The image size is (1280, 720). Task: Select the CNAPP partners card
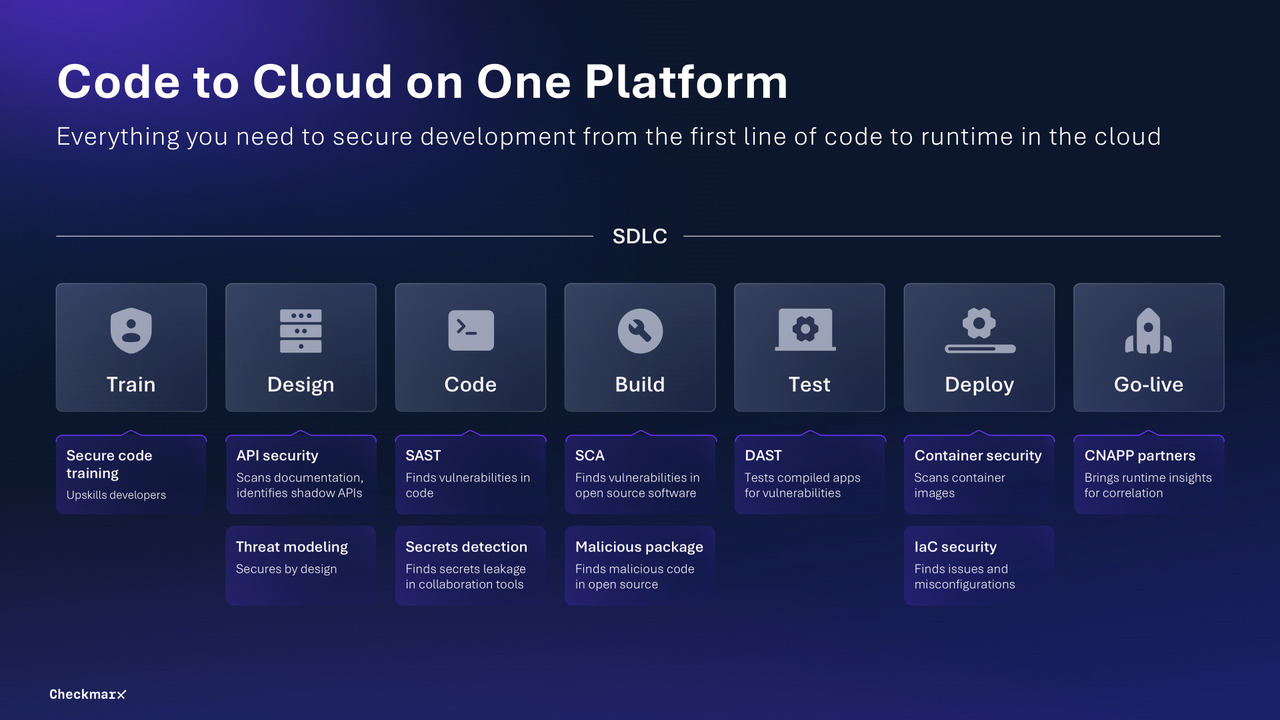pyautogui.click(x=1148, y=474)
